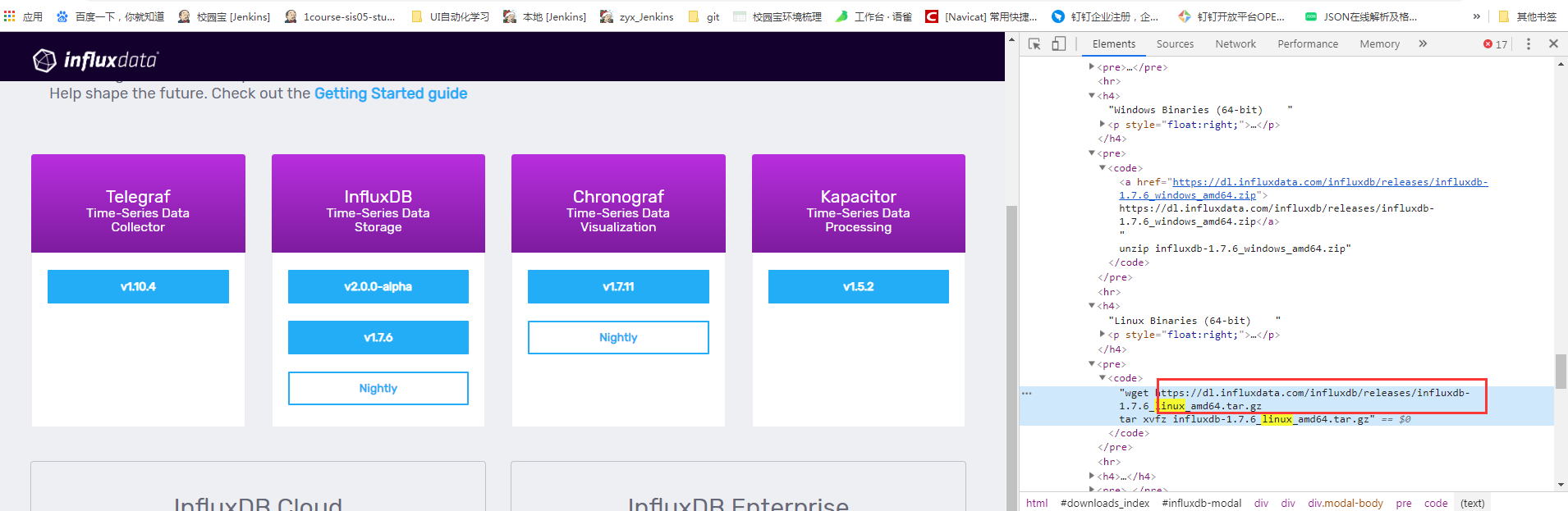
Task: Collapse the pre node below Windows Binaries
Action: tap(1092, 153)
